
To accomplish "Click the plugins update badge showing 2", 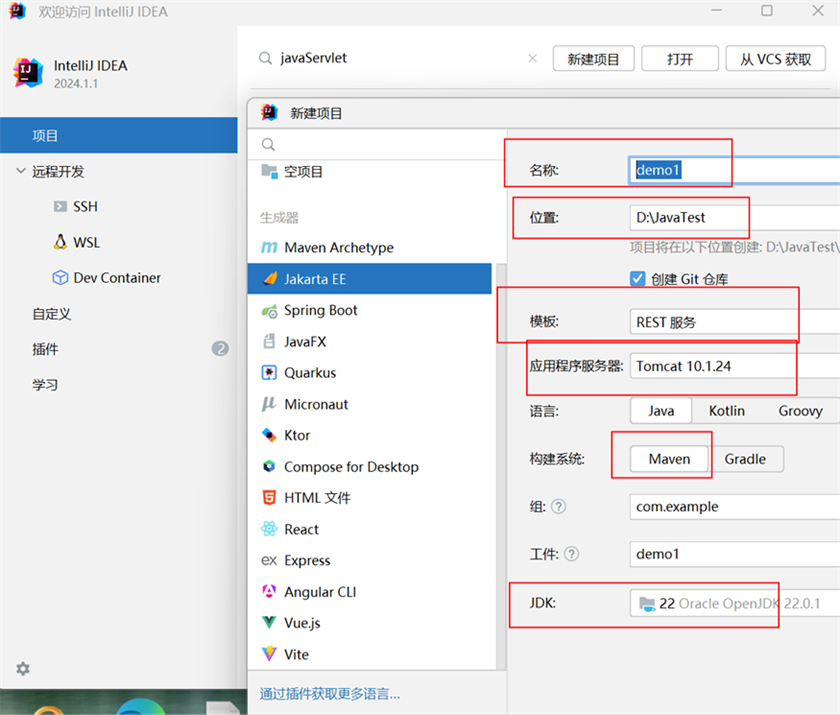I will click(220, 349).
